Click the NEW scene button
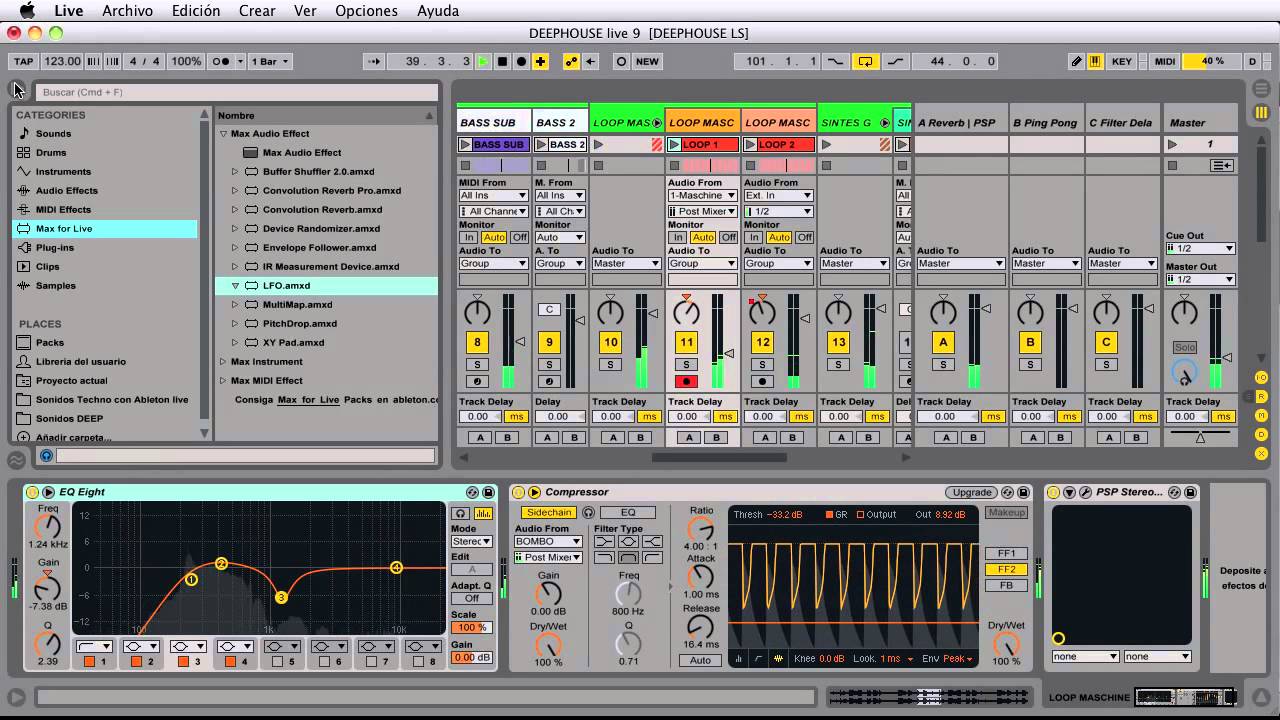This screenshot has height=720, width=1280. [x=647, y=61]
